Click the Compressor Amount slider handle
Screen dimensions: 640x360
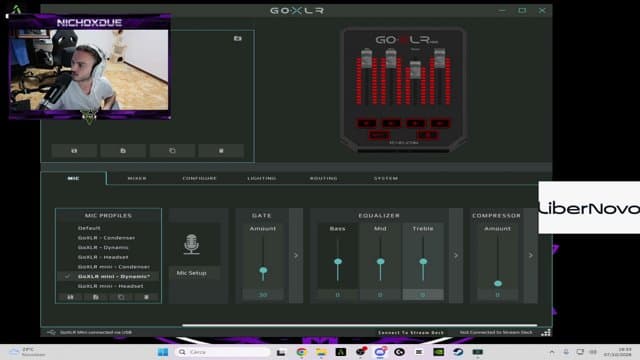point(498,283)
